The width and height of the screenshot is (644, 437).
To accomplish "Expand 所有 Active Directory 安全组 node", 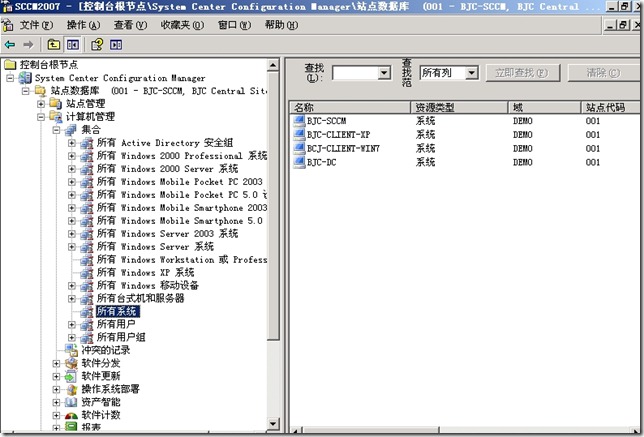I will (71, 143).
